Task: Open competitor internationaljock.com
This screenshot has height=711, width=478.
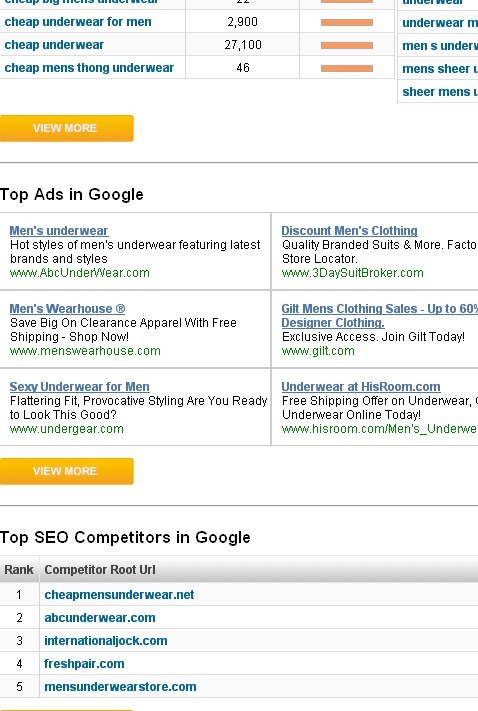Action: 106,641
